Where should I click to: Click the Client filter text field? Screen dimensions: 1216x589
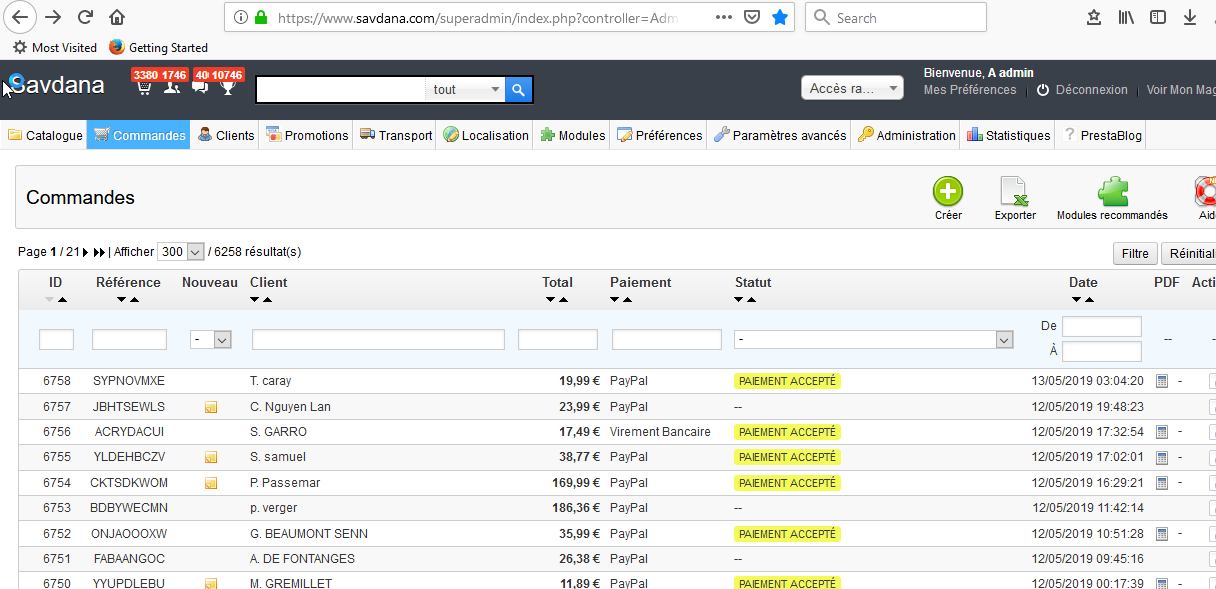tap(378, 340)
